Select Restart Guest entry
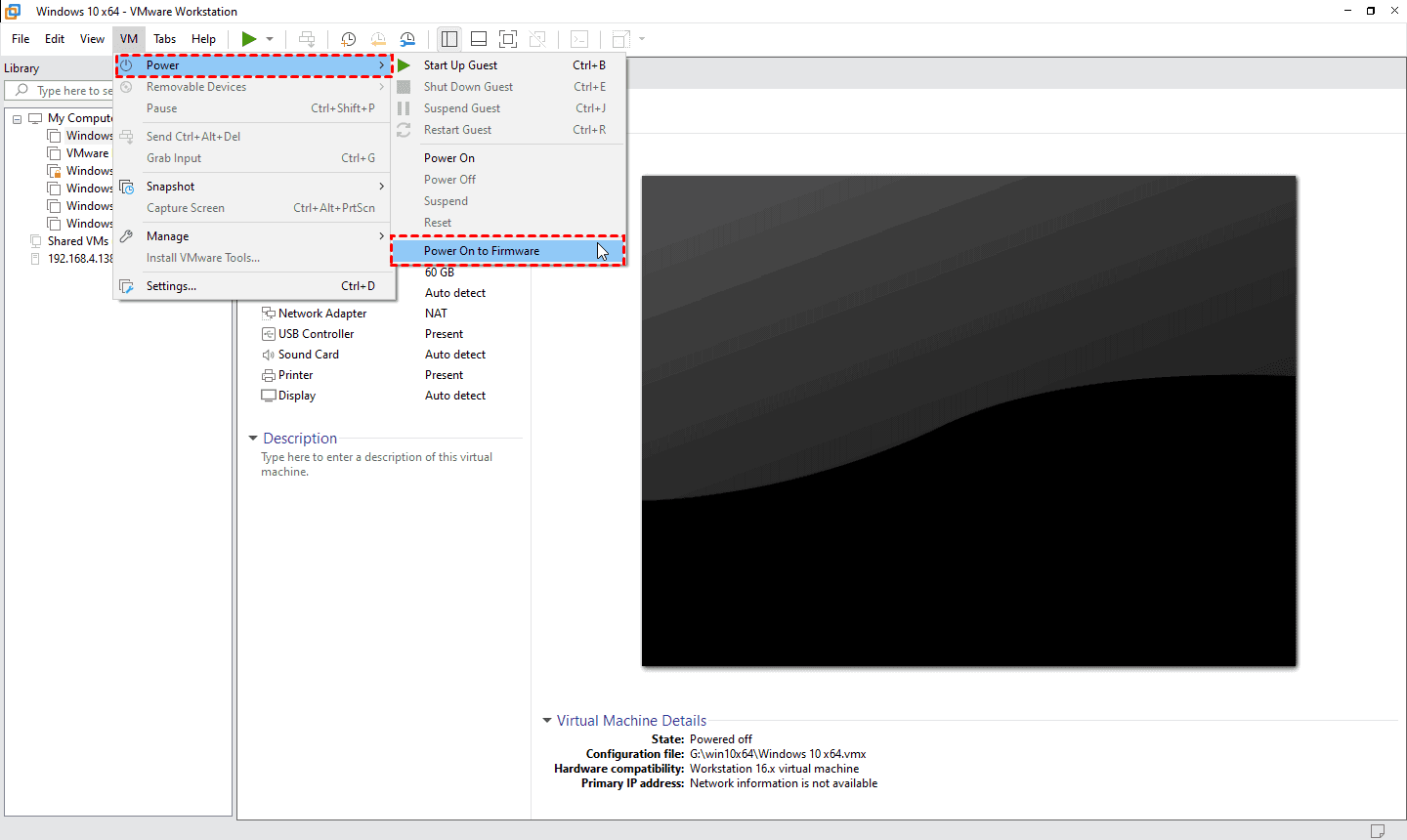Viewport: 1407px width, 840px height. point(507,130)
